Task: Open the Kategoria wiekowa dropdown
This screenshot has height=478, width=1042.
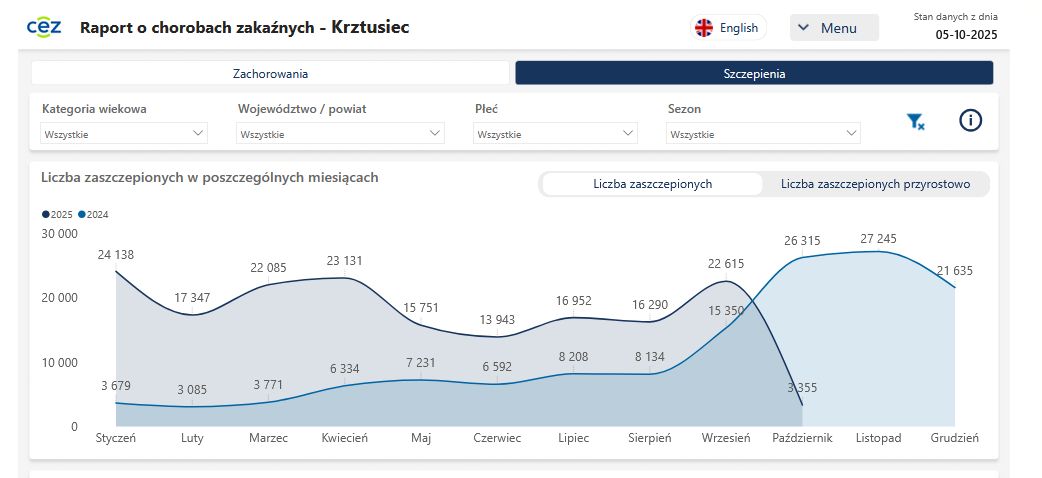Action: [x=124, y=134]
